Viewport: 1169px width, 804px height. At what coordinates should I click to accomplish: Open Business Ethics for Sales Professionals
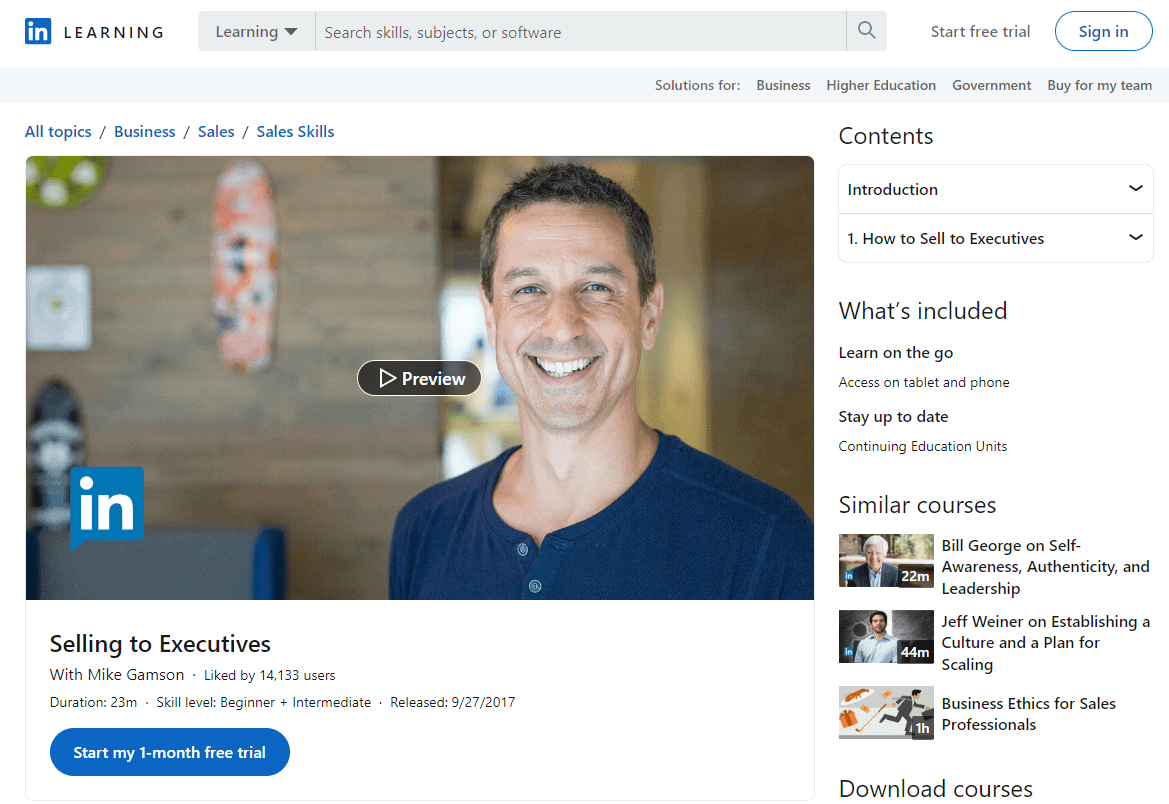point(1028,714)
